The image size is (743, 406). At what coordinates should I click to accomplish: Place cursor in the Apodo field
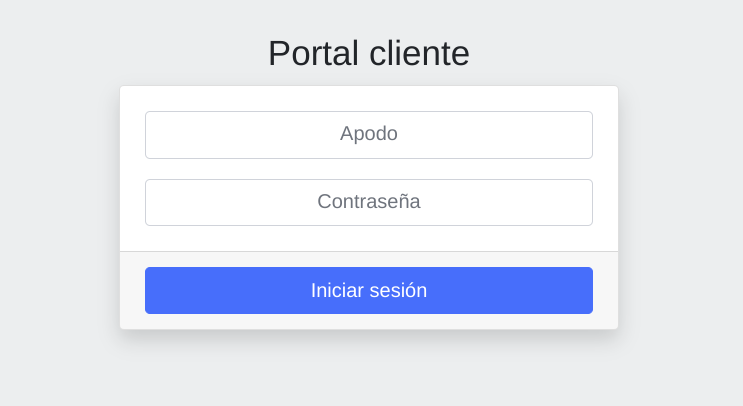click(x=368, y=134)
